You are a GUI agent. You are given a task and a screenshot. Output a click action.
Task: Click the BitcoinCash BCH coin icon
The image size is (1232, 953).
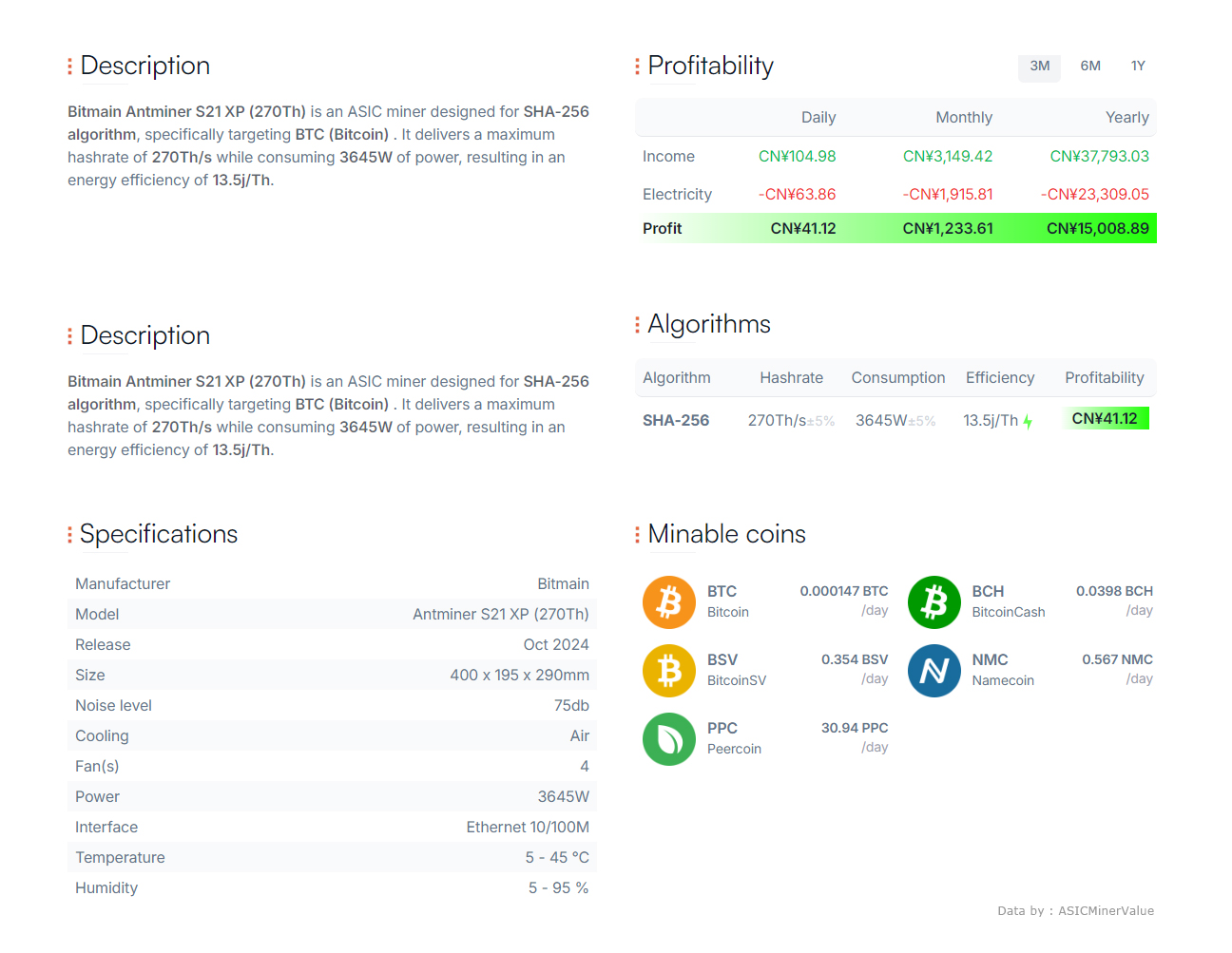pos(934,602)
